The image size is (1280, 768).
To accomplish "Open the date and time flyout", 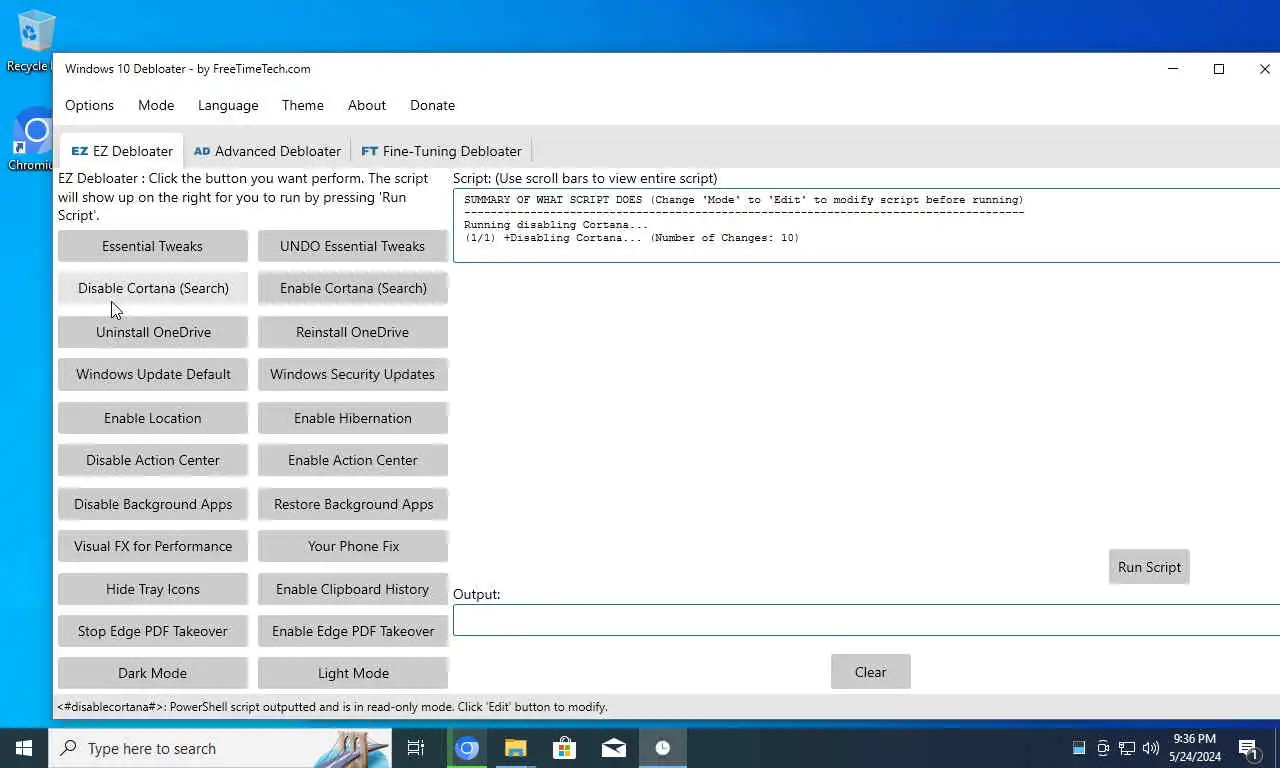I will click(x=1194, y=748).
